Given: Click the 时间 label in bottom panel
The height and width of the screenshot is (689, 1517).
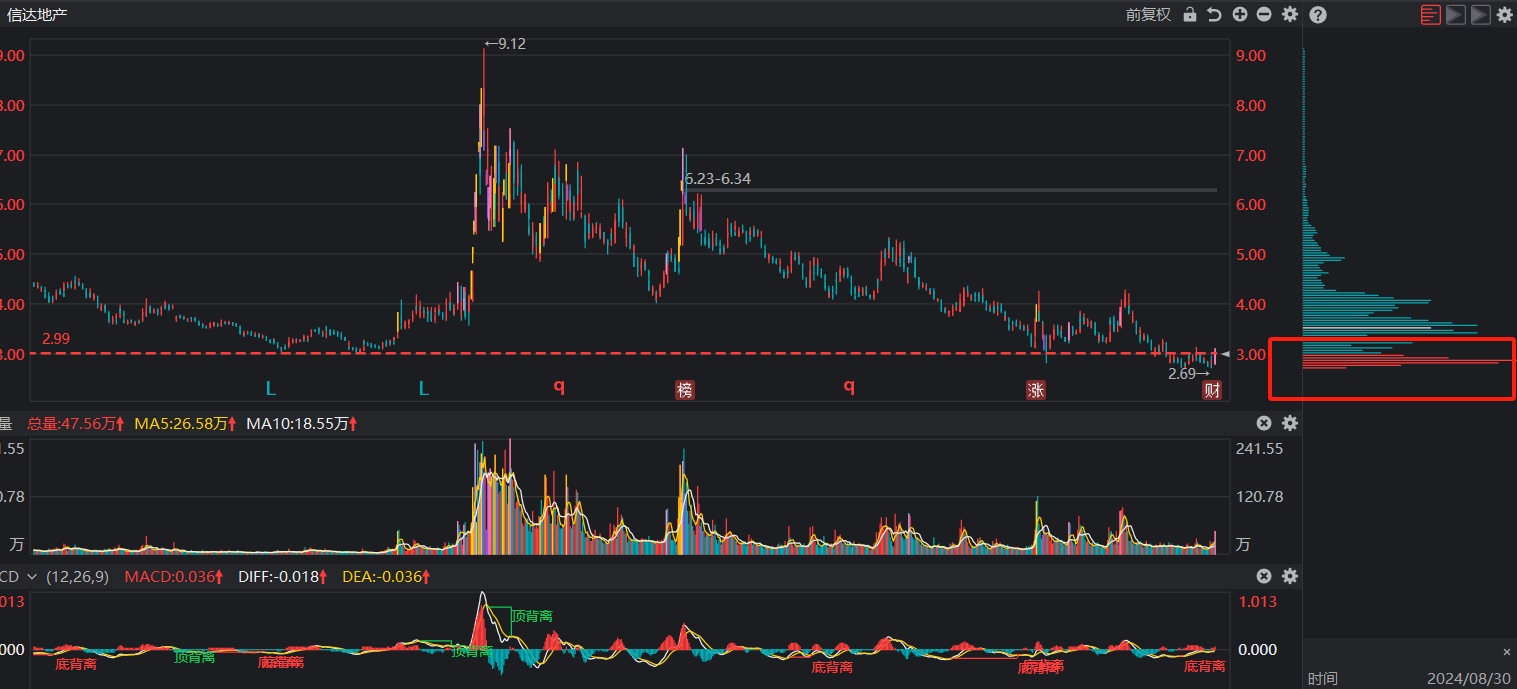Looking at the screenshot, I should (x=1322, y=679).
